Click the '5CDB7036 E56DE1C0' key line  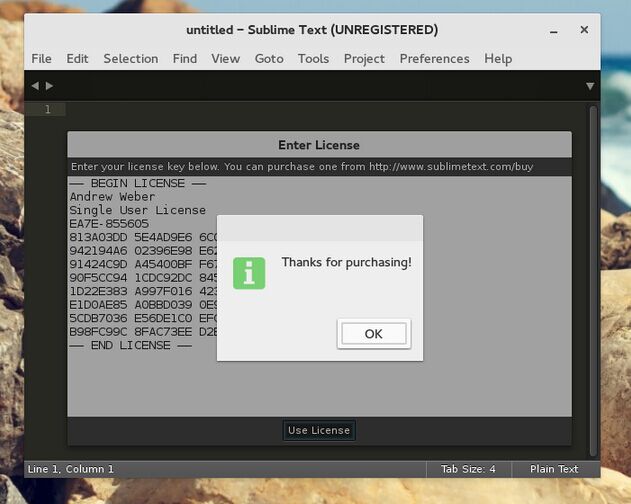(x=143, y=318)
